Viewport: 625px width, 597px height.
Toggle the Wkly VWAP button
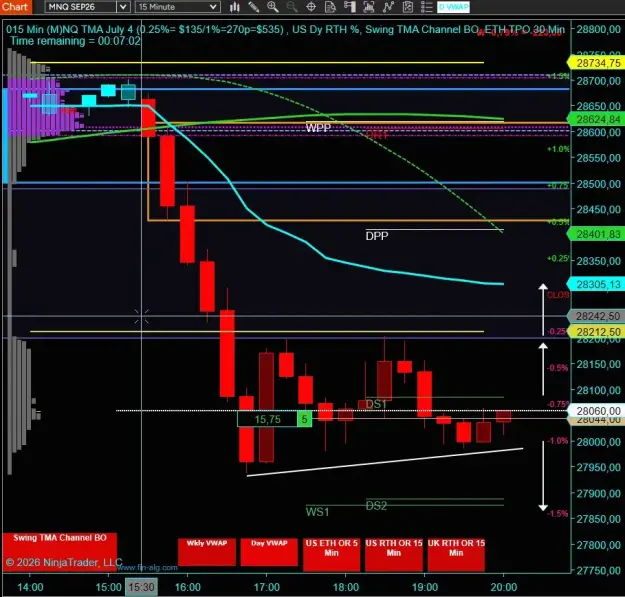207,552
